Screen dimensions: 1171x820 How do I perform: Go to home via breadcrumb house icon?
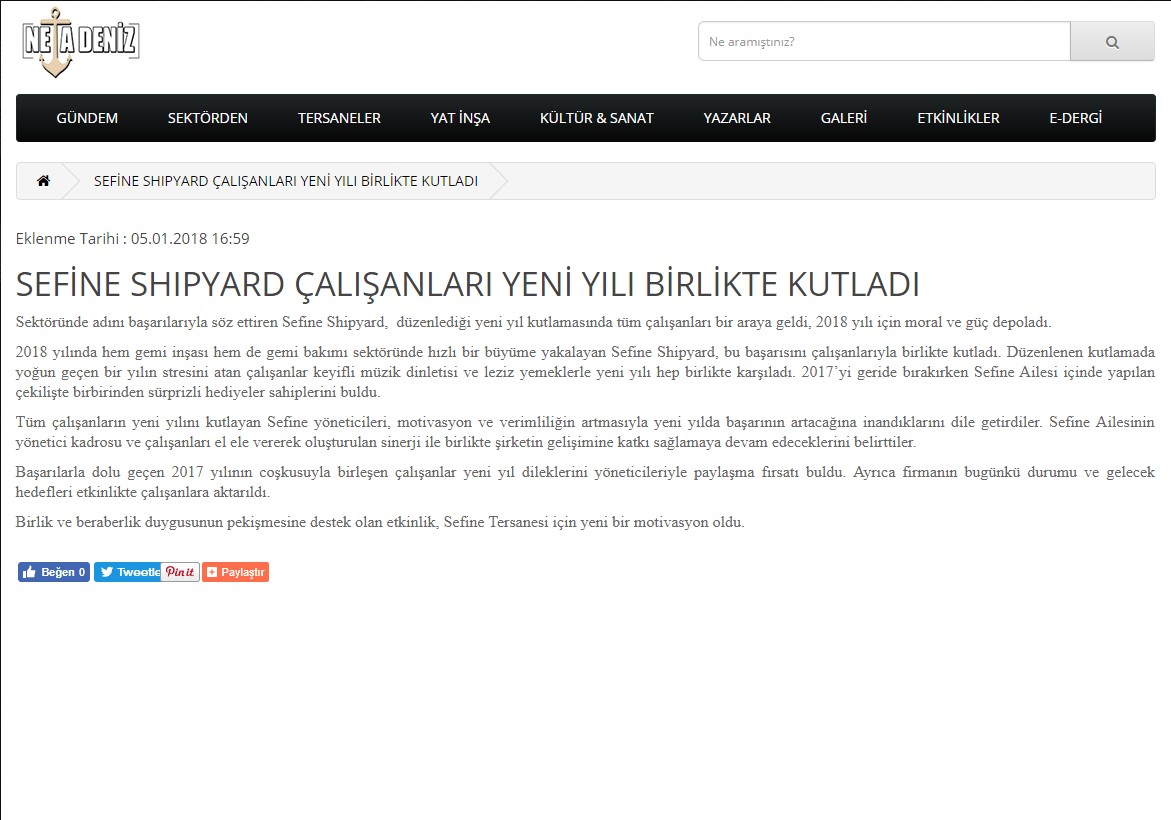click(43, 181)
